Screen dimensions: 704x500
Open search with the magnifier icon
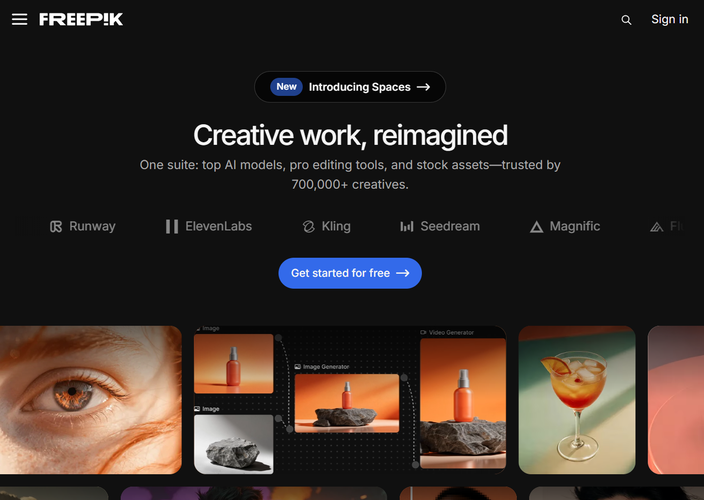pyautogui.click(x=626, y=20)
